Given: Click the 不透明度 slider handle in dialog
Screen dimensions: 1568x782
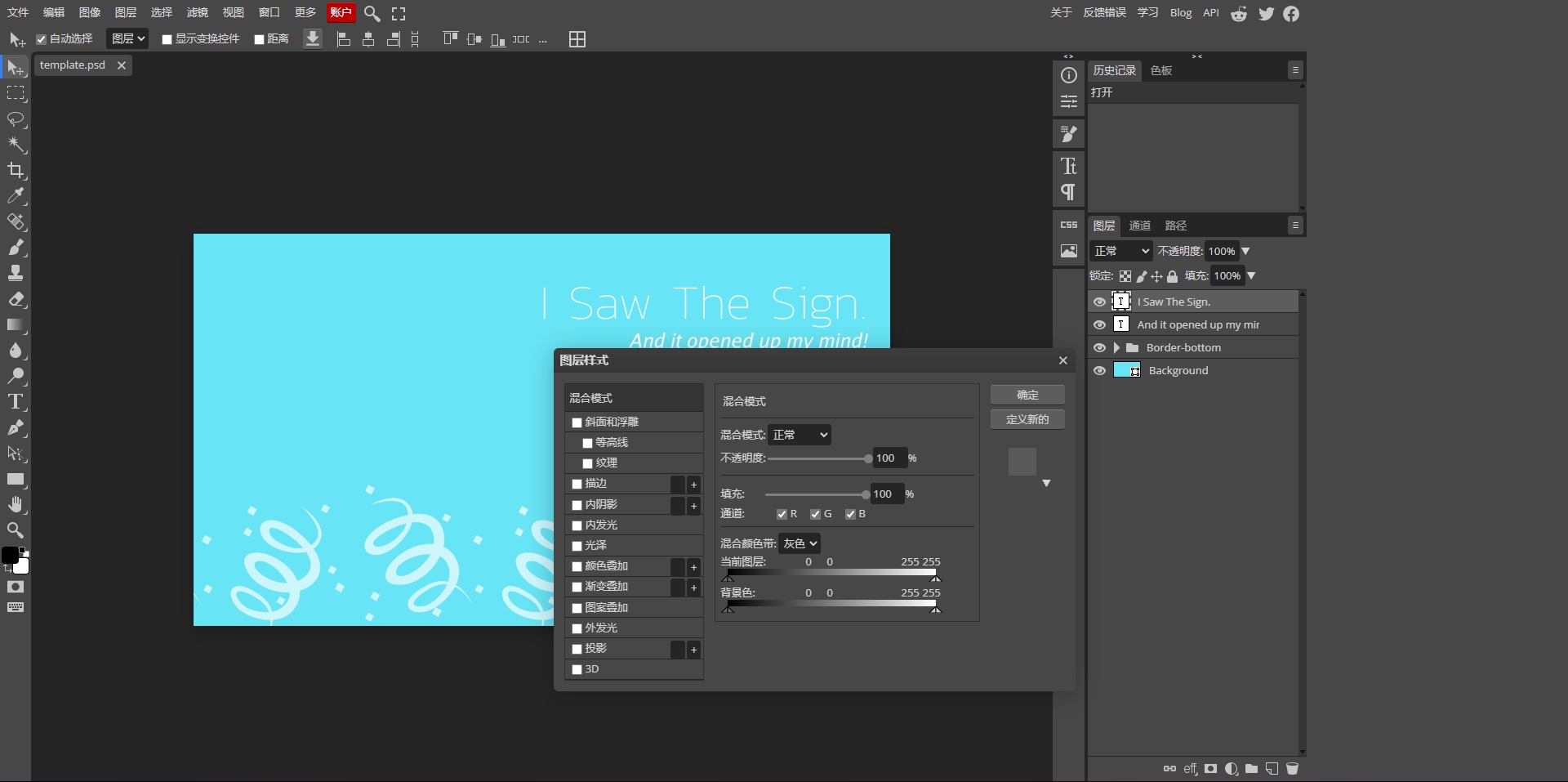Looking at the screenshot, I should 868,458.
